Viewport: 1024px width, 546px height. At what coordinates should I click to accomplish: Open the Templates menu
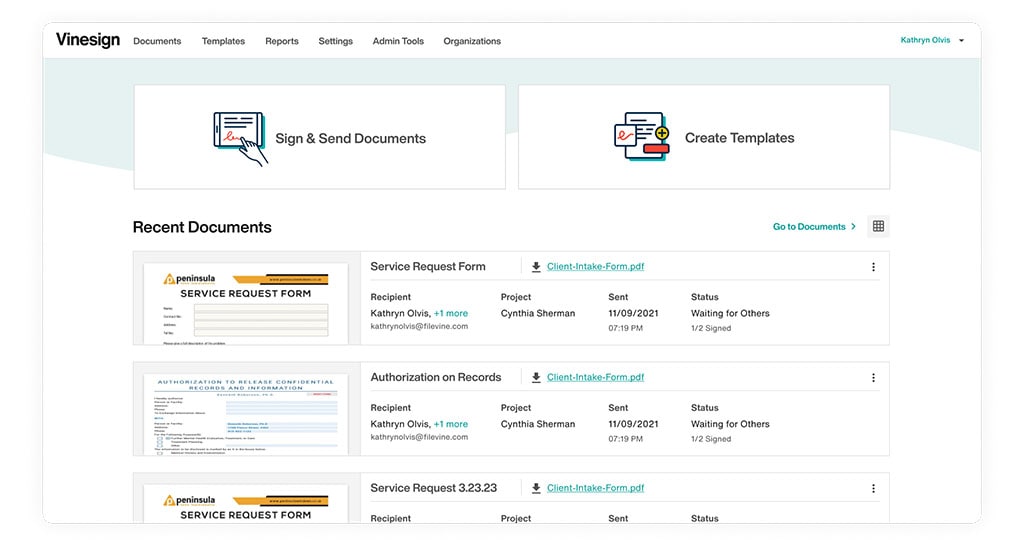coord(223,41)
